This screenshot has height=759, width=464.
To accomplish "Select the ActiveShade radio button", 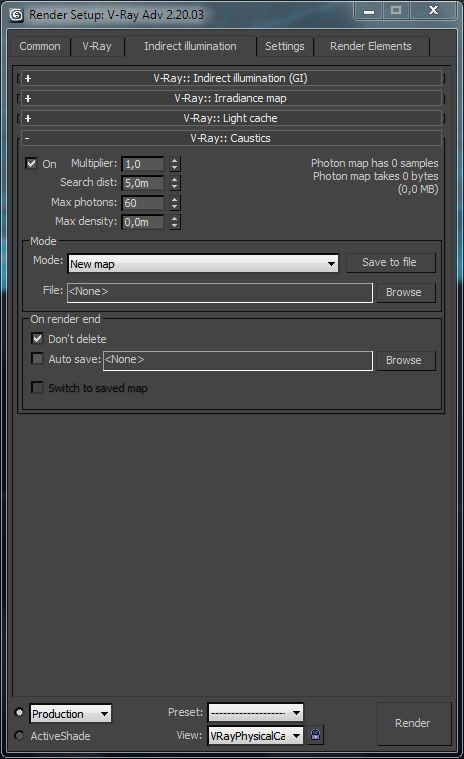I will pyautogui.click(x=19, y=735).
